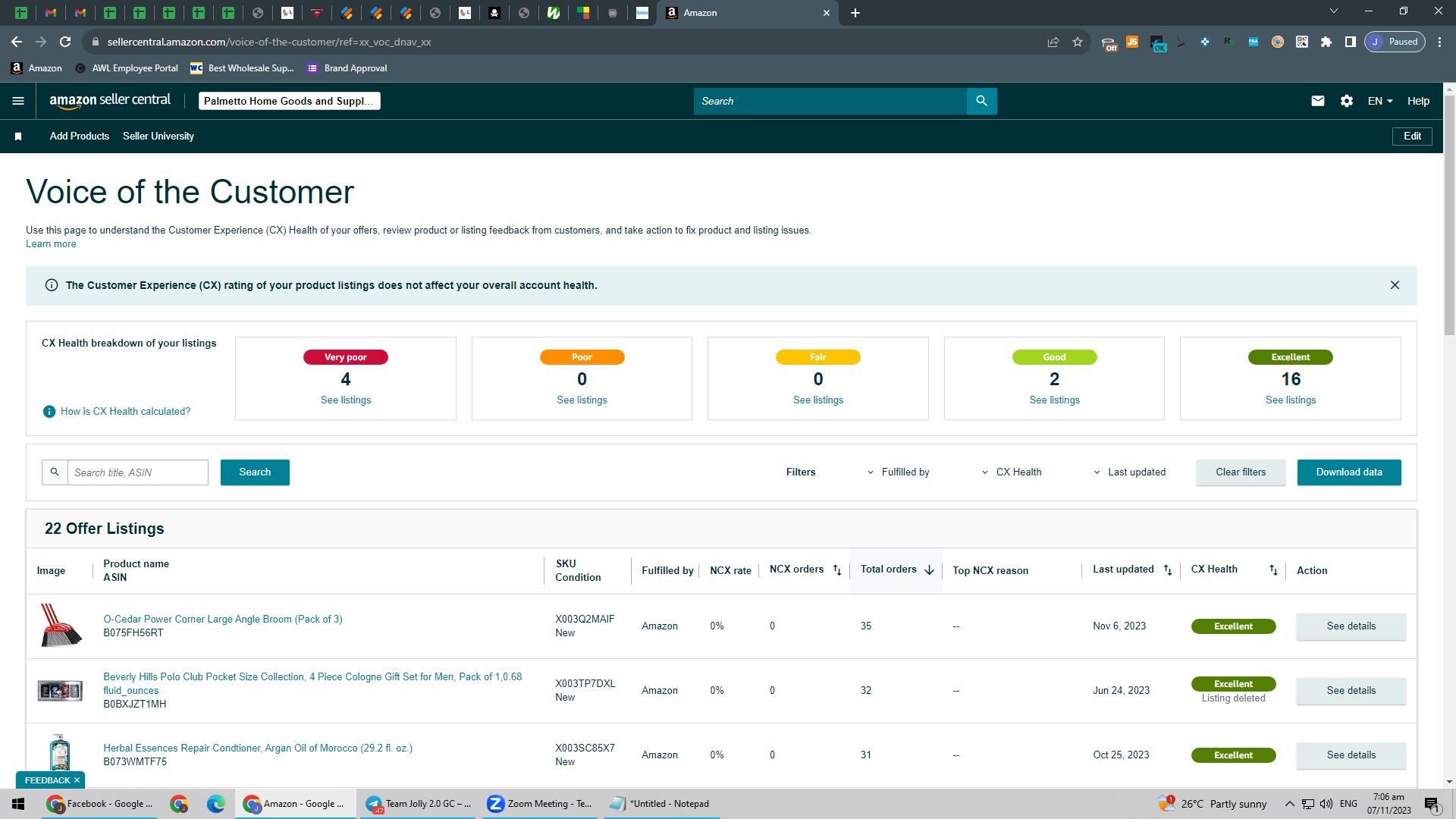Screen dimensions: 1456x819
Task: Expand the CX Health filter dropdown
Action: [x=1012, y=472]
